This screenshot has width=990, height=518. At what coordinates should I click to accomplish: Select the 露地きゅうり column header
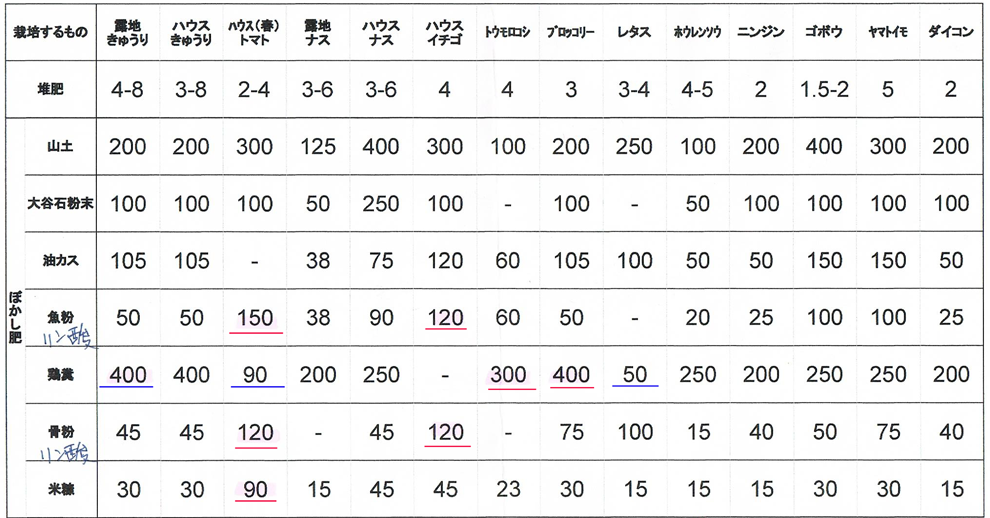tap(128, 31)
